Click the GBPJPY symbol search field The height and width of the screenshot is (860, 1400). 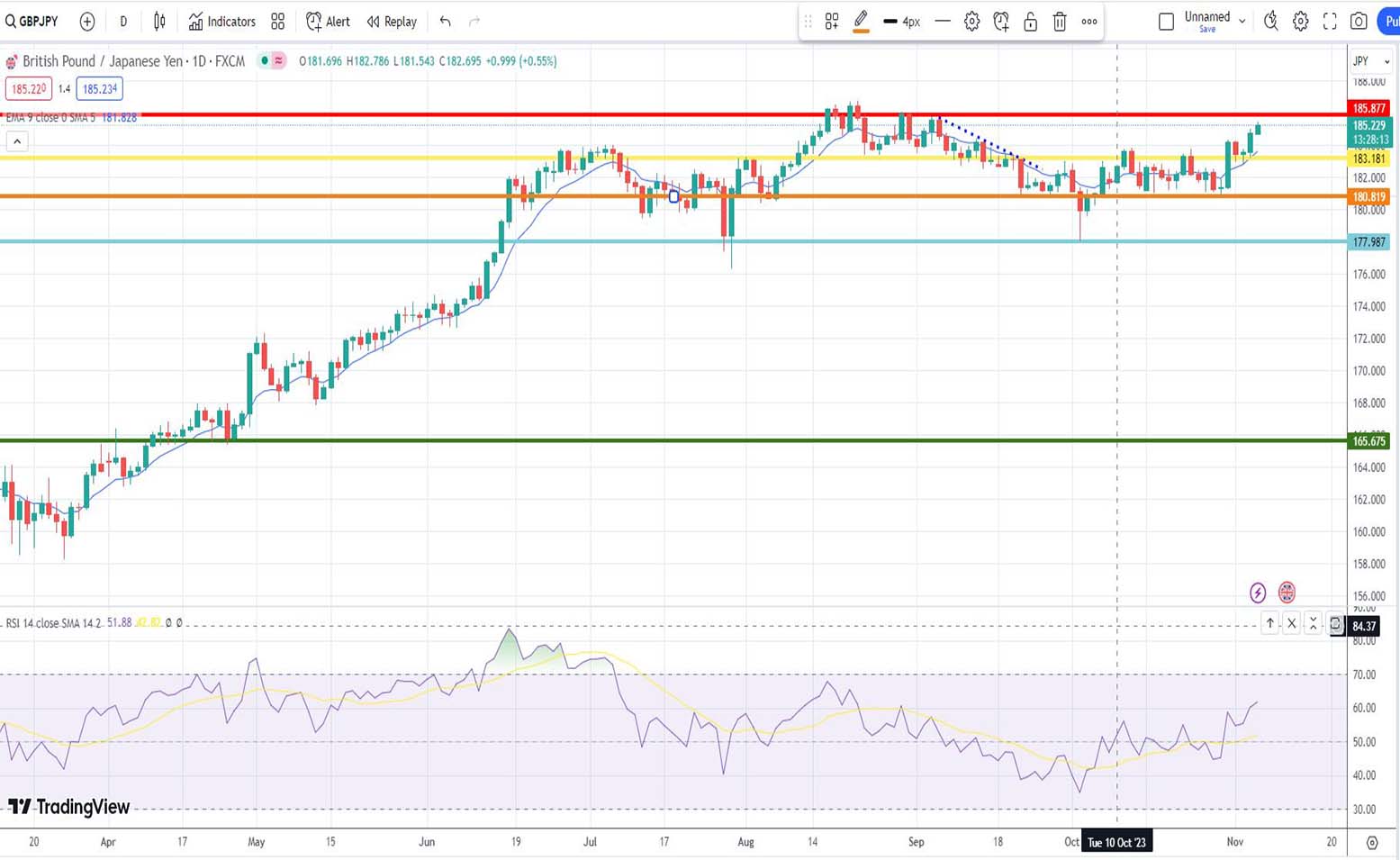(x=32, y=22)
